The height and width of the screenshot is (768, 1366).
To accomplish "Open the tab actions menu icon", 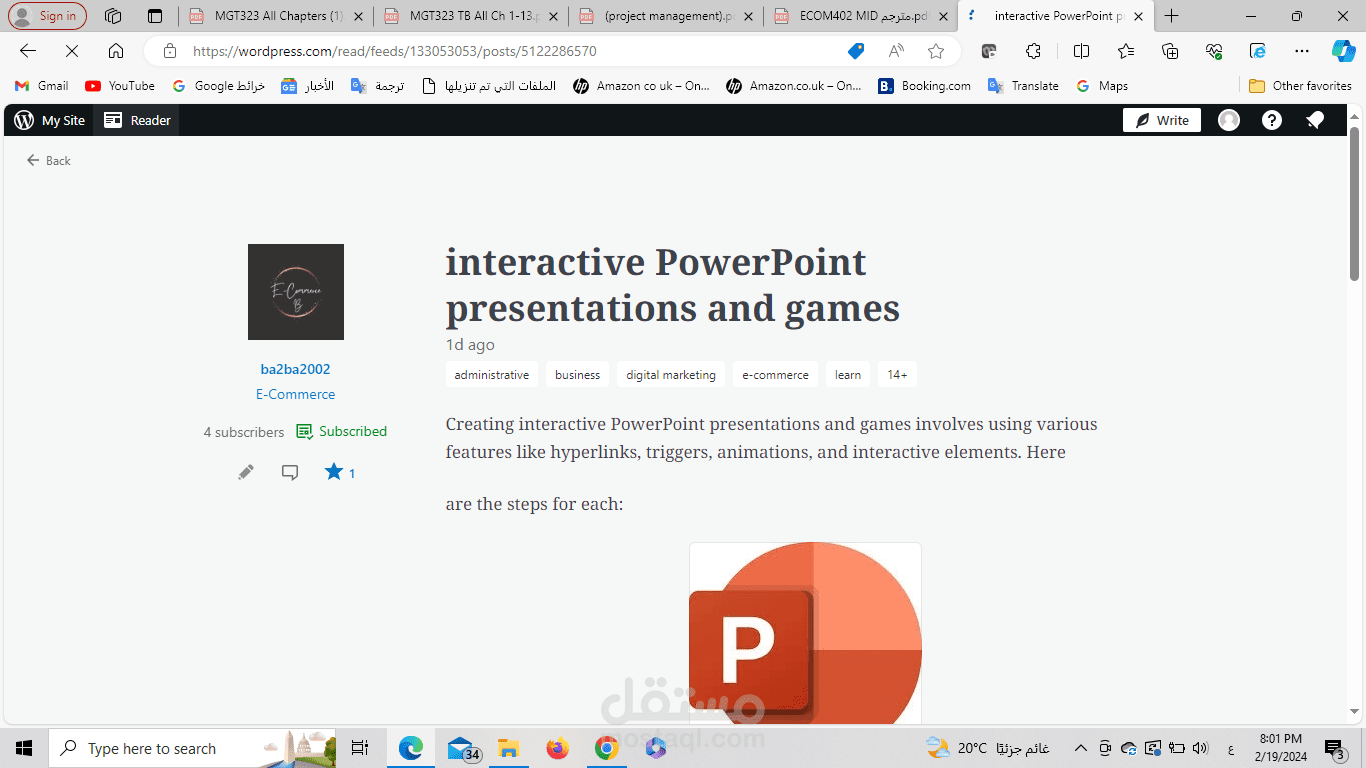I will coord(154,16).
